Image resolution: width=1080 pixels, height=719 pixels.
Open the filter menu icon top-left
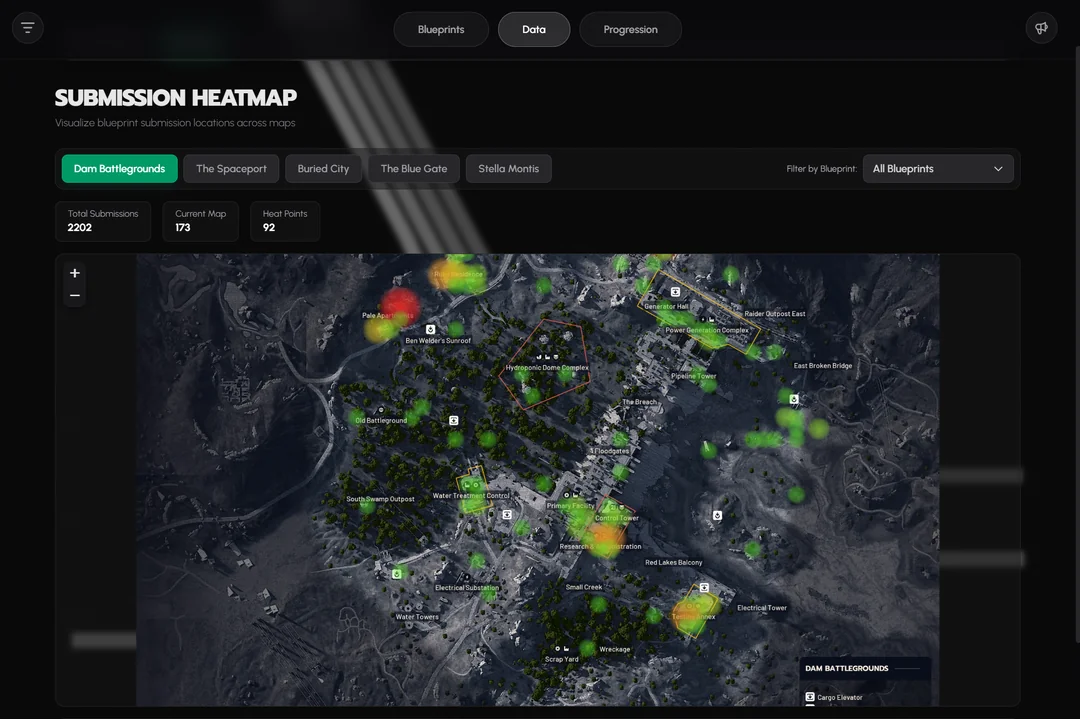pyautogui.click(x=28, y=28)
